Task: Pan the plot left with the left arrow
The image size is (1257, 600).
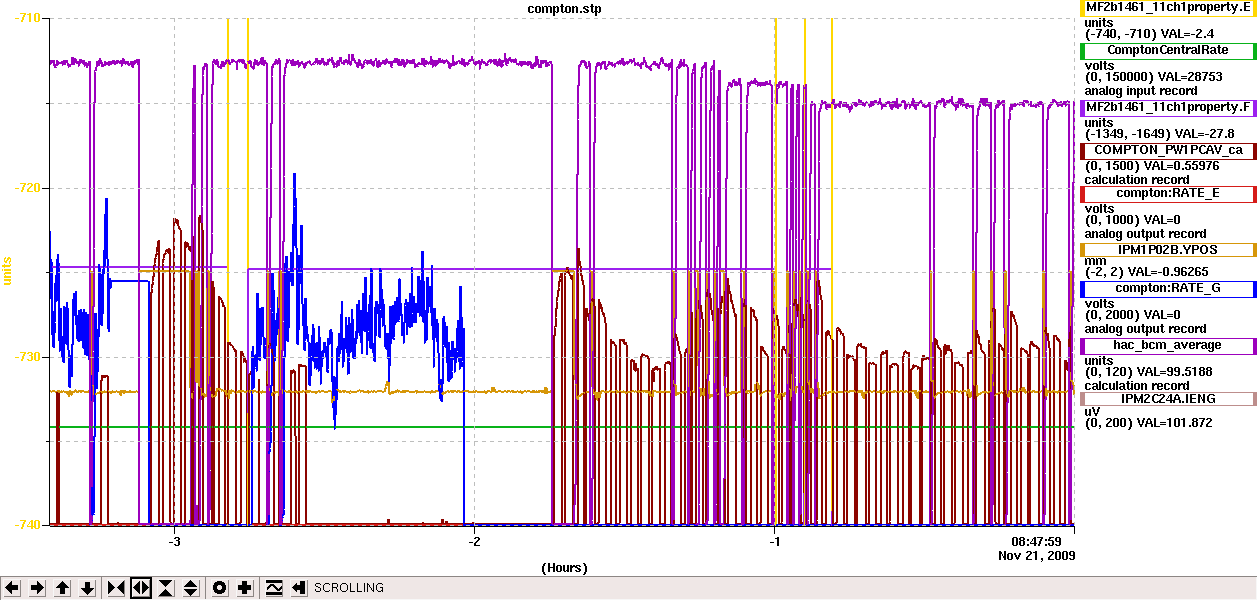Action: point(13,588)
